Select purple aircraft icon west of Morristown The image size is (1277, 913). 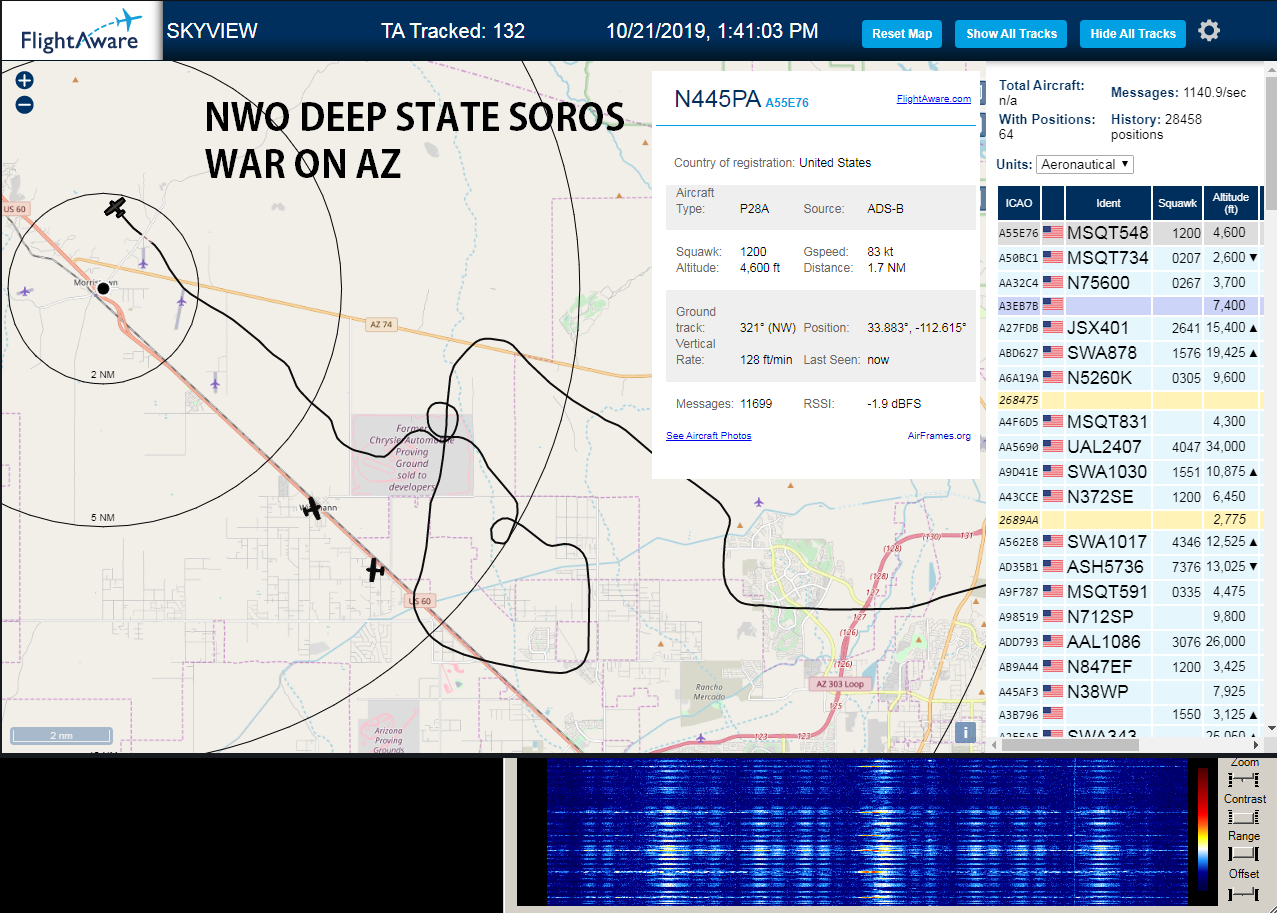tap(24, 292)
